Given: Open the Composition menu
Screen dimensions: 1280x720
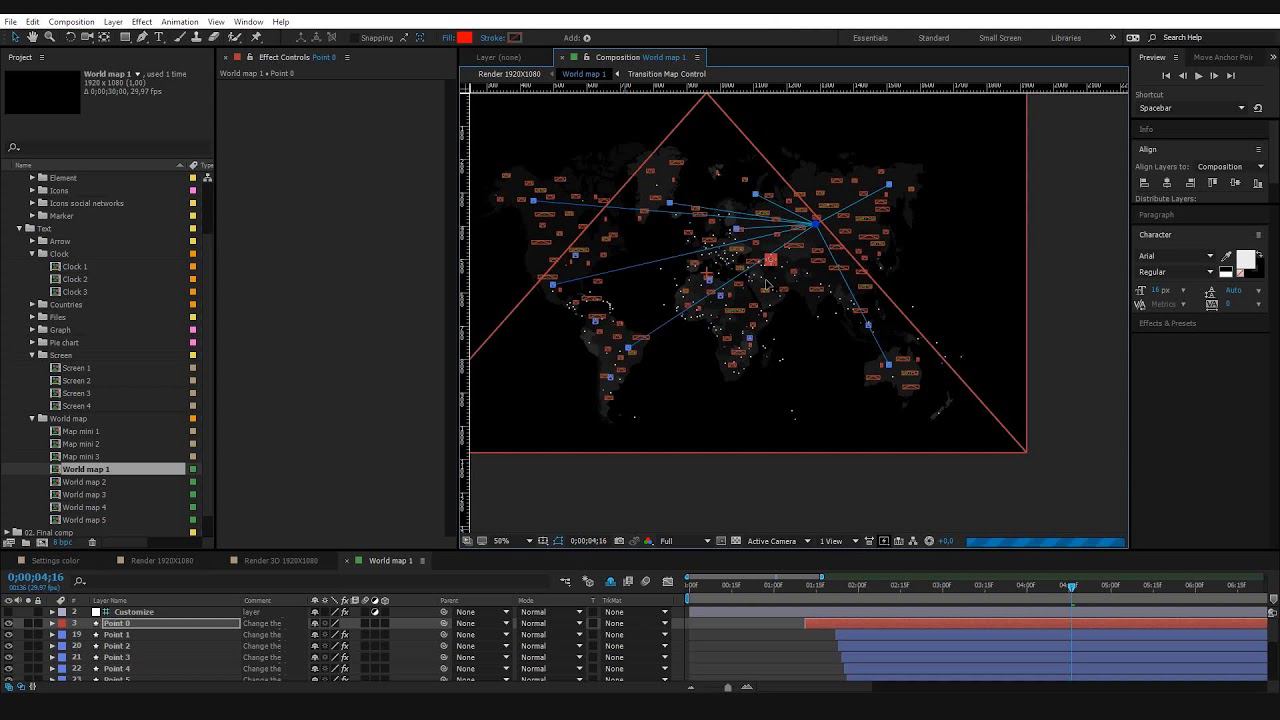Looking at the screenshot, I should click(x=71, y=21).
